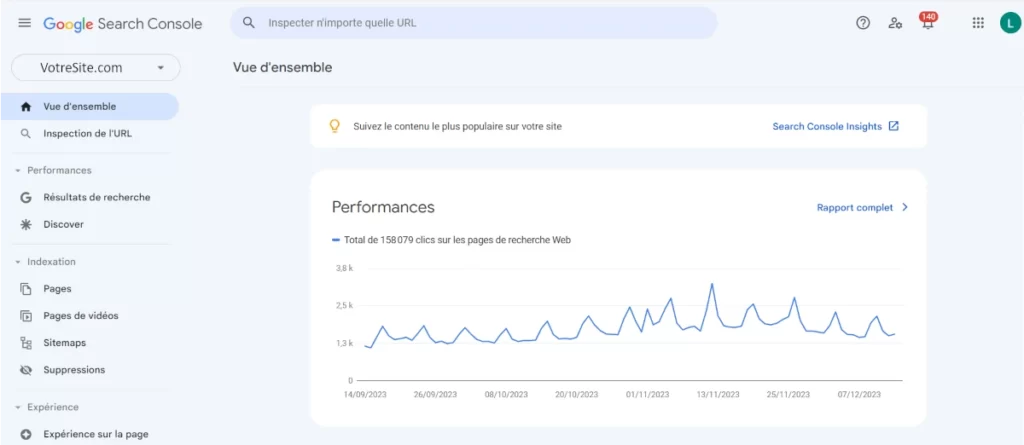Click the 01/11/2023 axis date
The height and width of the screenshot is (445, 1024).
[647, 395]
